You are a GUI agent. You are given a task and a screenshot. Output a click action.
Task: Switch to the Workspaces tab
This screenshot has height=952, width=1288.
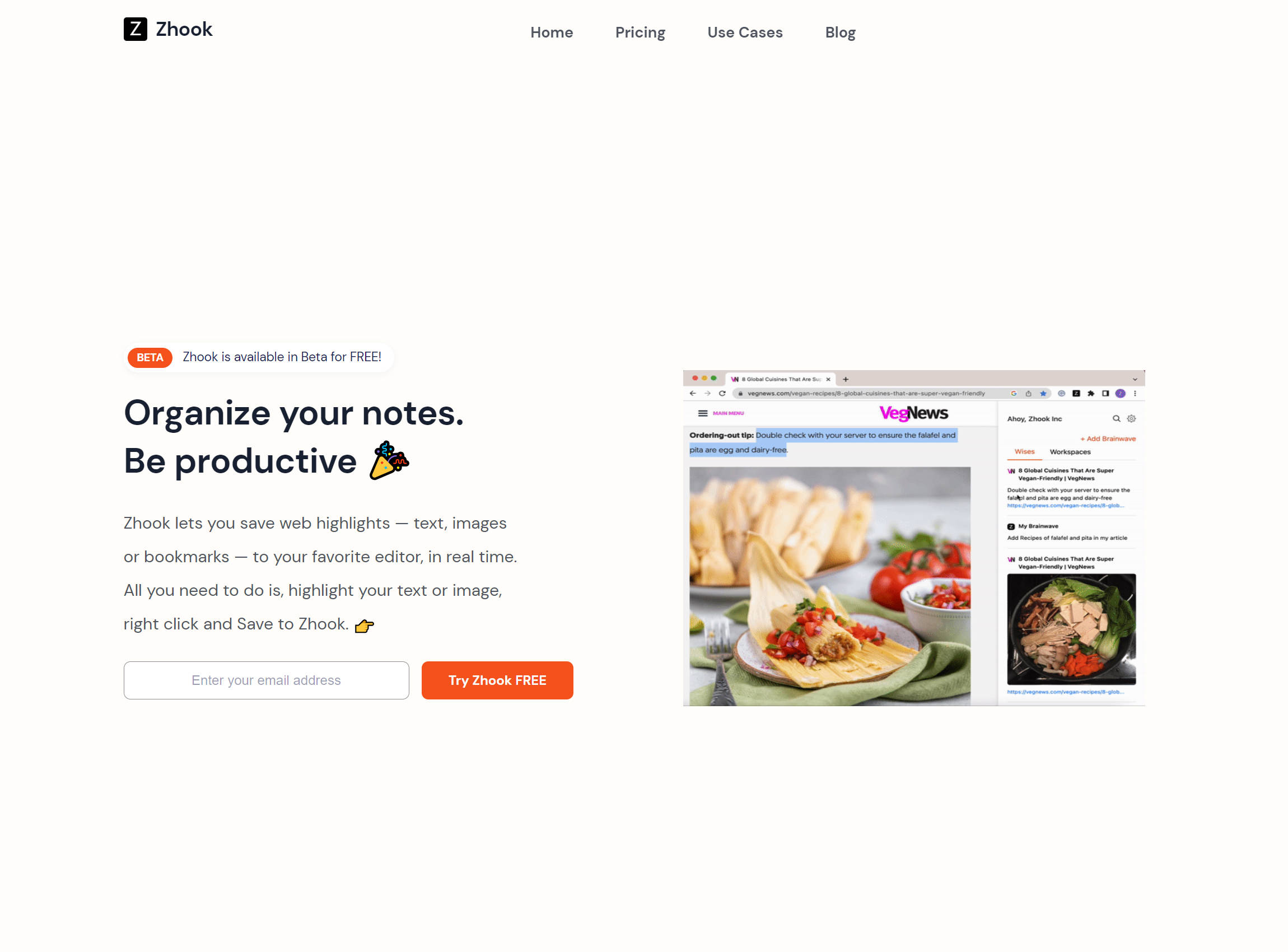[x=1070, y=452]
